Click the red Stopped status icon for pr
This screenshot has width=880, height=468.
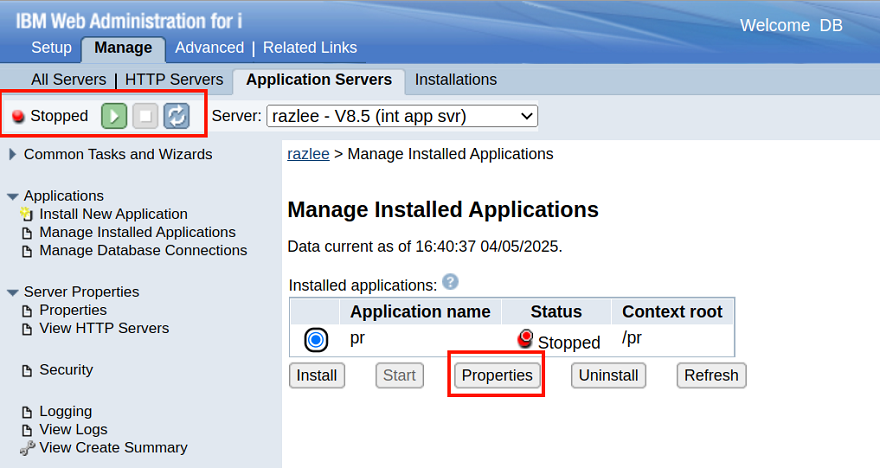point(525,339)
